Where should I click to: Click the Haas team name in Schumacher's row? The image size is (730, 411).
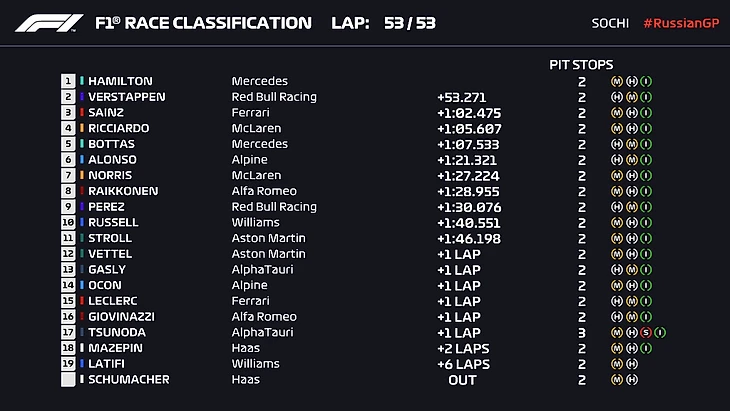click(x=245, y=380)
